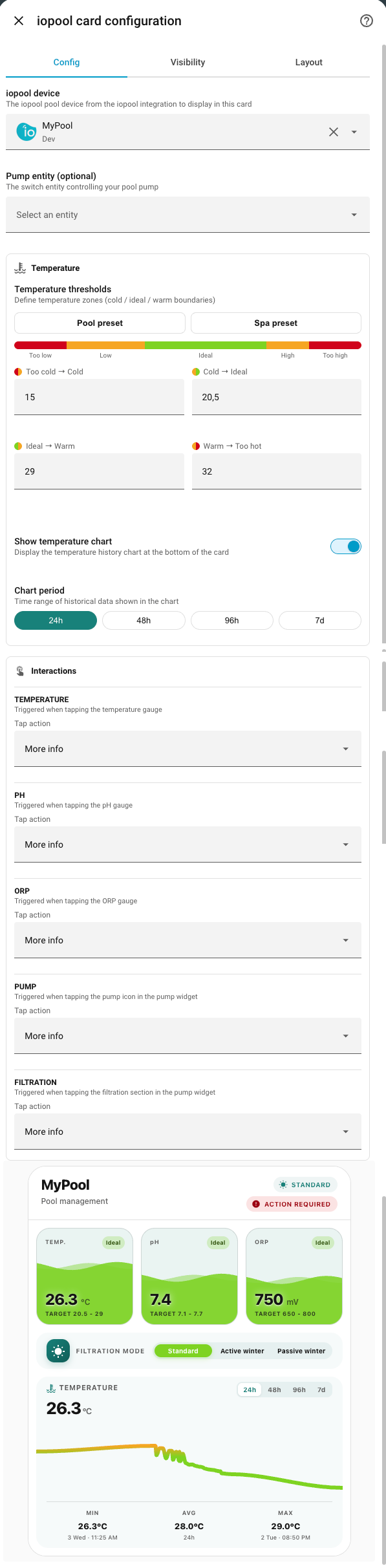Screen dimensions: 386x1568
Task: Click the temperature history chart line
Action: click(189, 1466)
